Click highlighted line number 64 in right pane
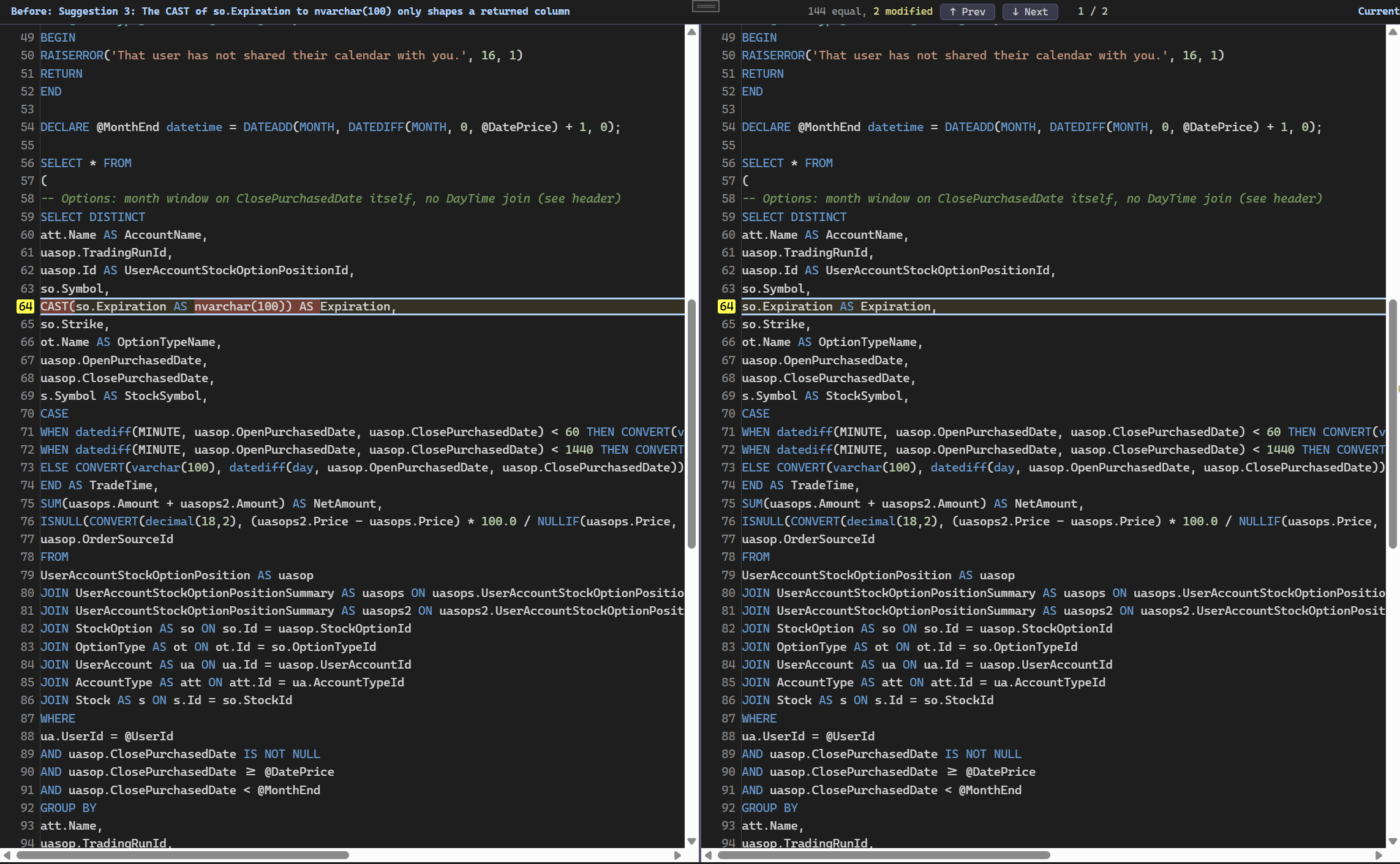 [726, 306]
